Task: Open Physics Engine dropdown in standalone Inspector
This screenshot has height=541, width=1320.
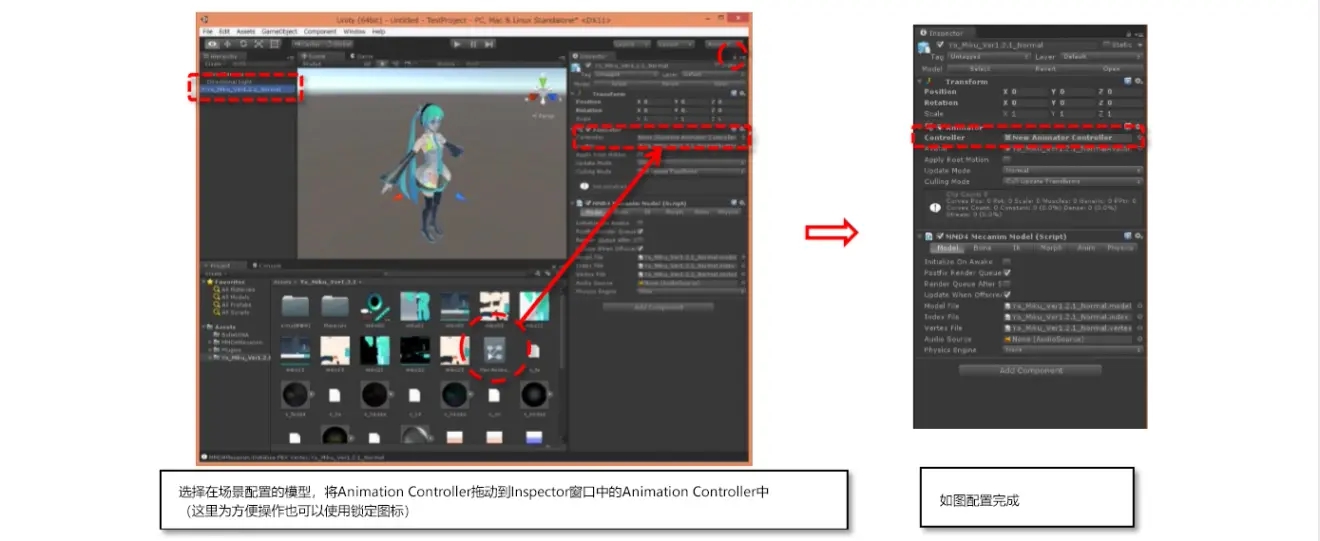Action: tap(1073, 350)
